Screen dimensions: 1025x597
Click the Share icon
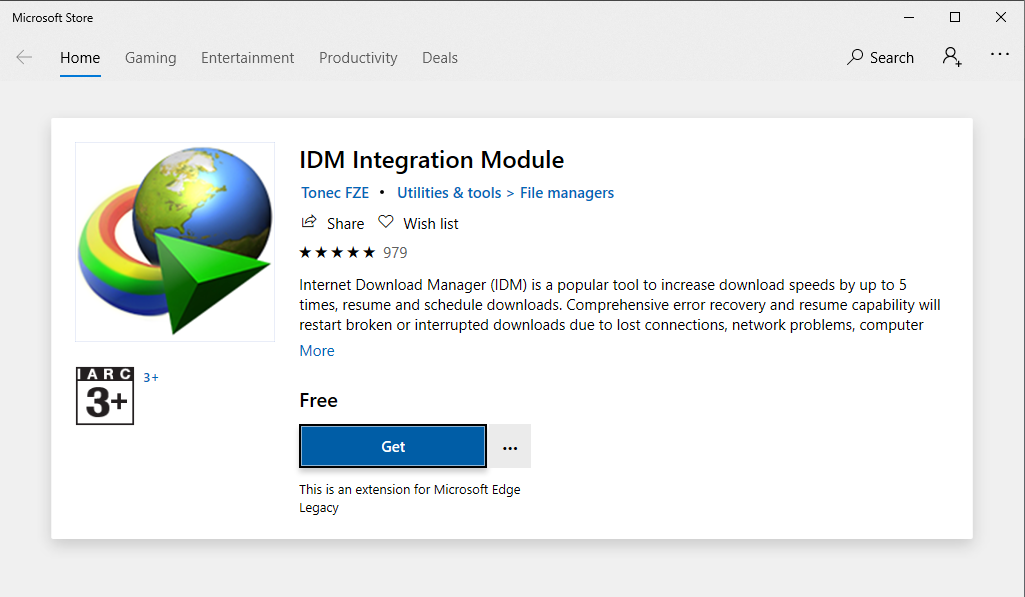(310, 223)
